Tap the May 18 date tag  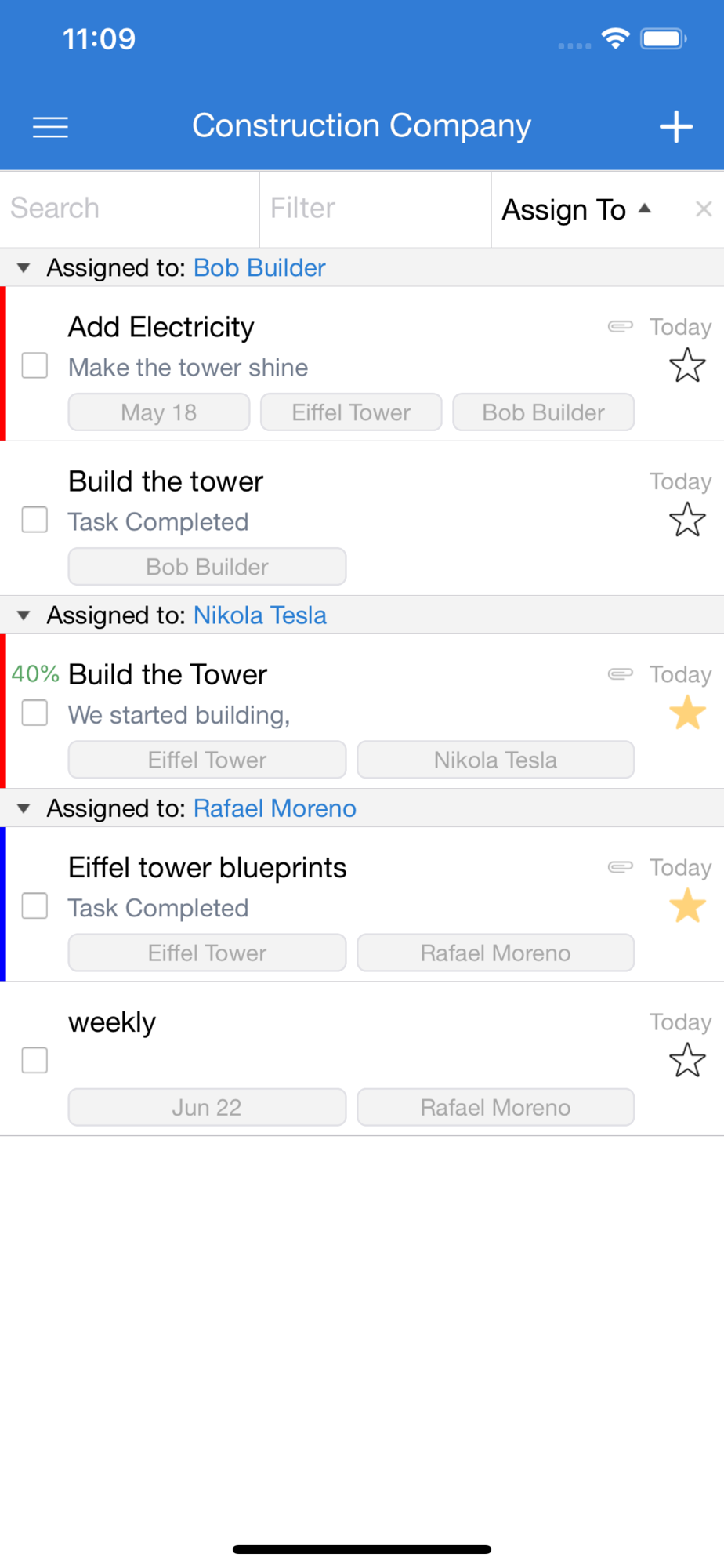[159, 412]
